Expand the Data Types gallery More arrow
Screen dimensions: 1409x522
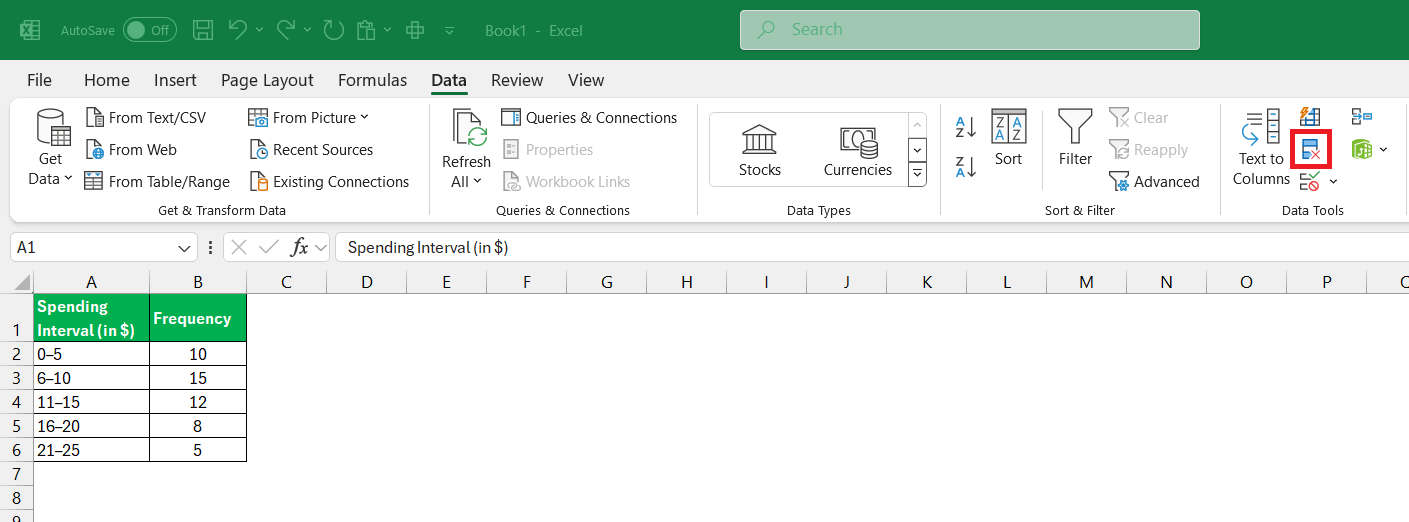pyautogui.click(x=917, y=175)
